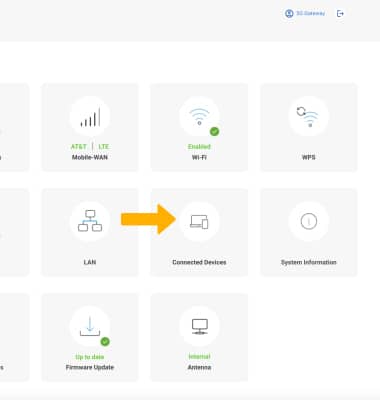The image size is (380, 400).
Task: Click the System Information circle icon
Action: click(x=309, y=221)
